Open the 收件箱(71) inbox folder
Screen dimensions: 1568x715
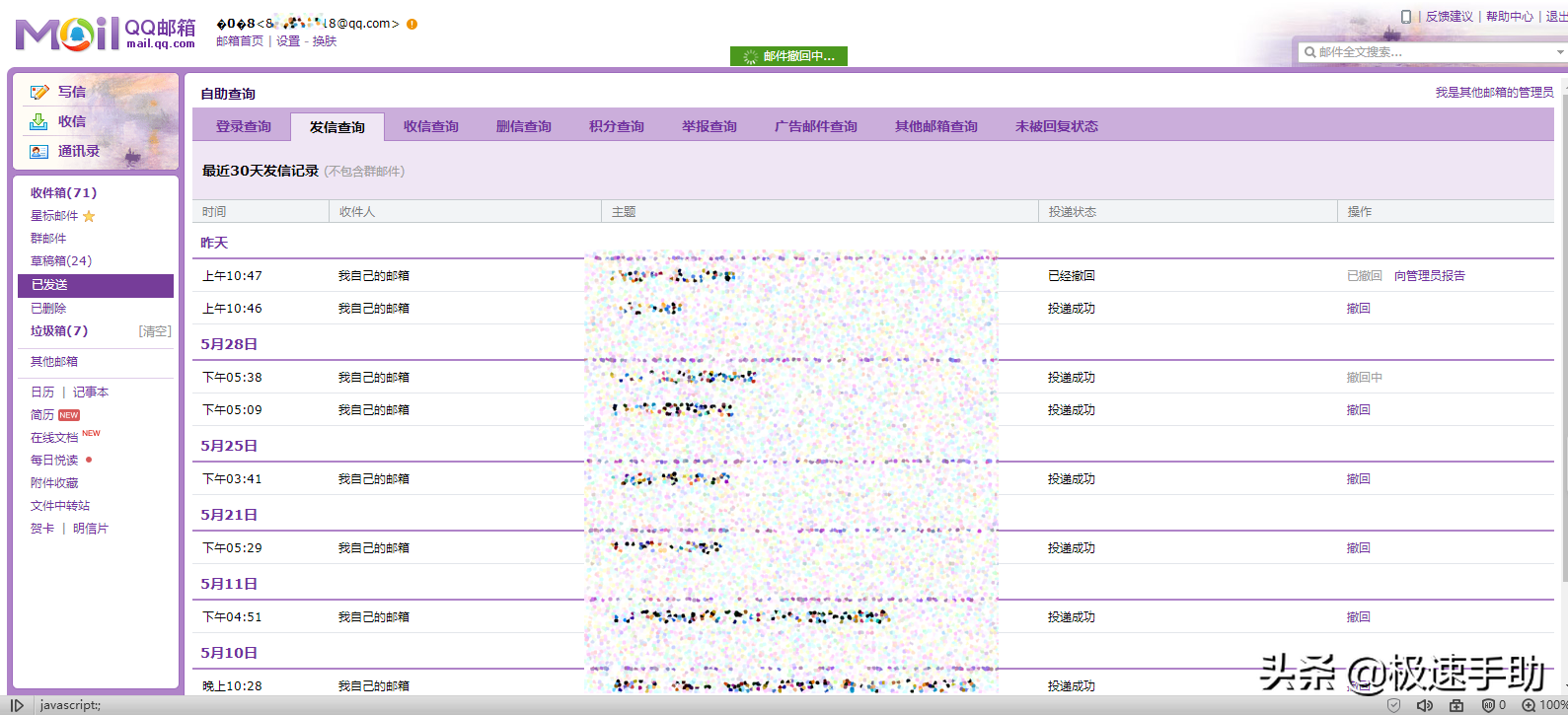(x=63, y=193)
